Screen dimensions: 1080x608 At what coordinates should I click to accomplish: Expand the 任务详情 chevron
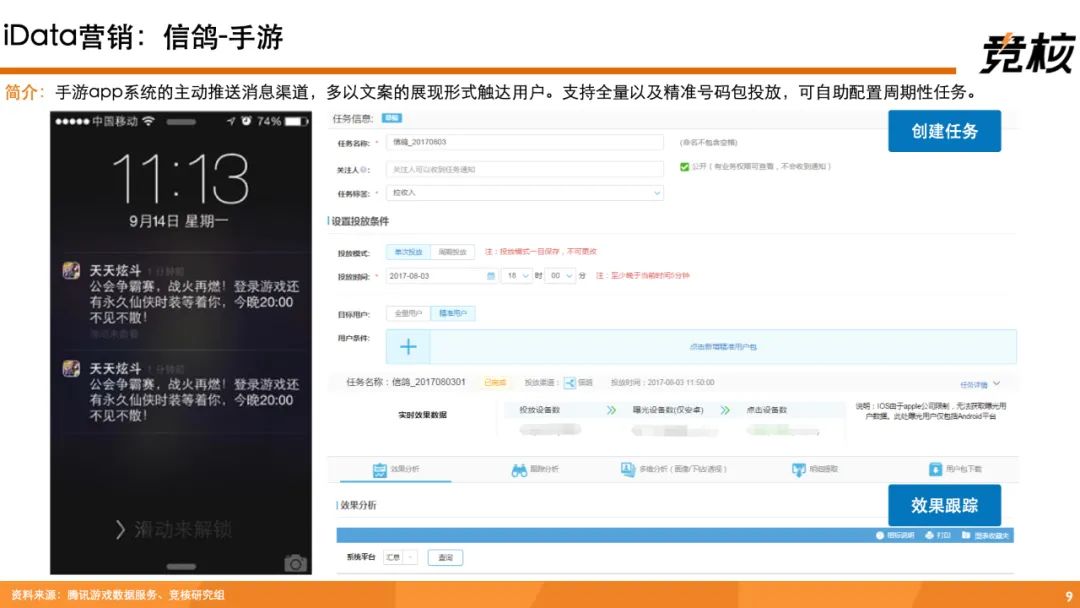tap(996, 383)
